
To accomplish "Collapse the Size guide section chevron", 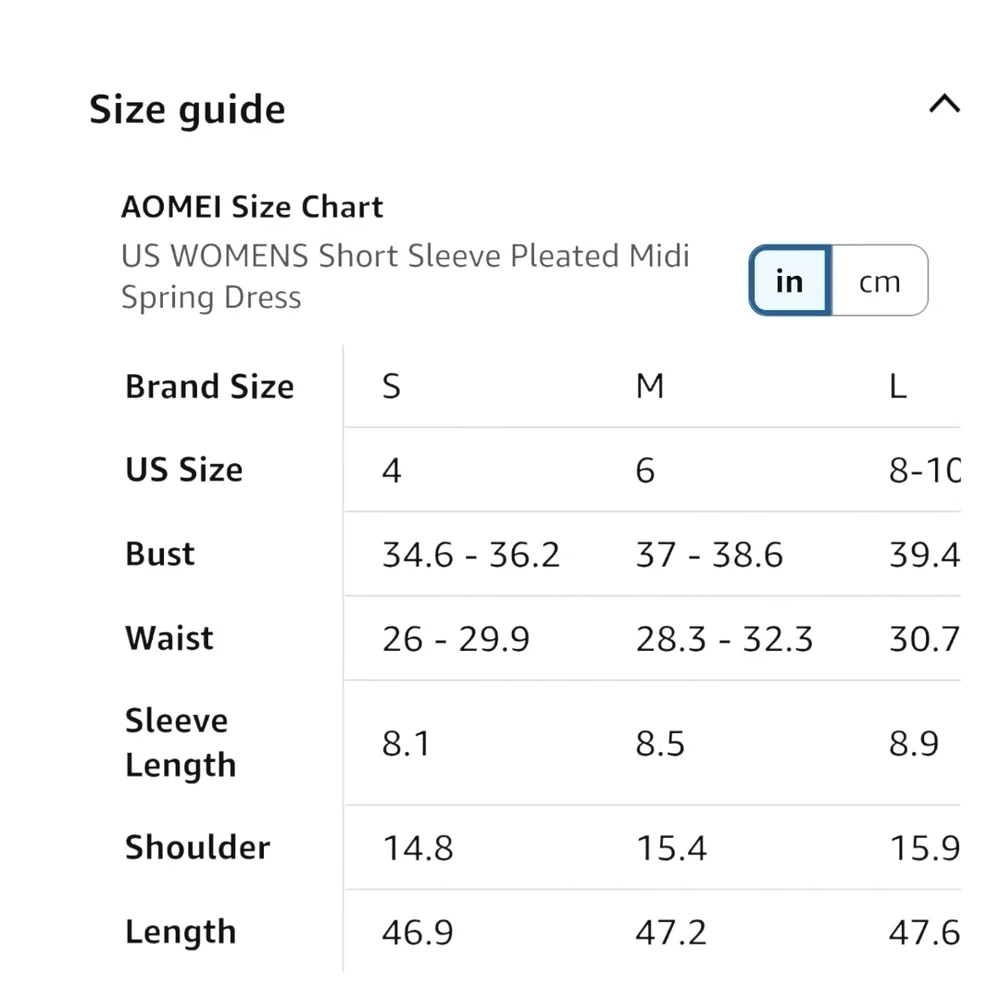I will click(945, 104).
